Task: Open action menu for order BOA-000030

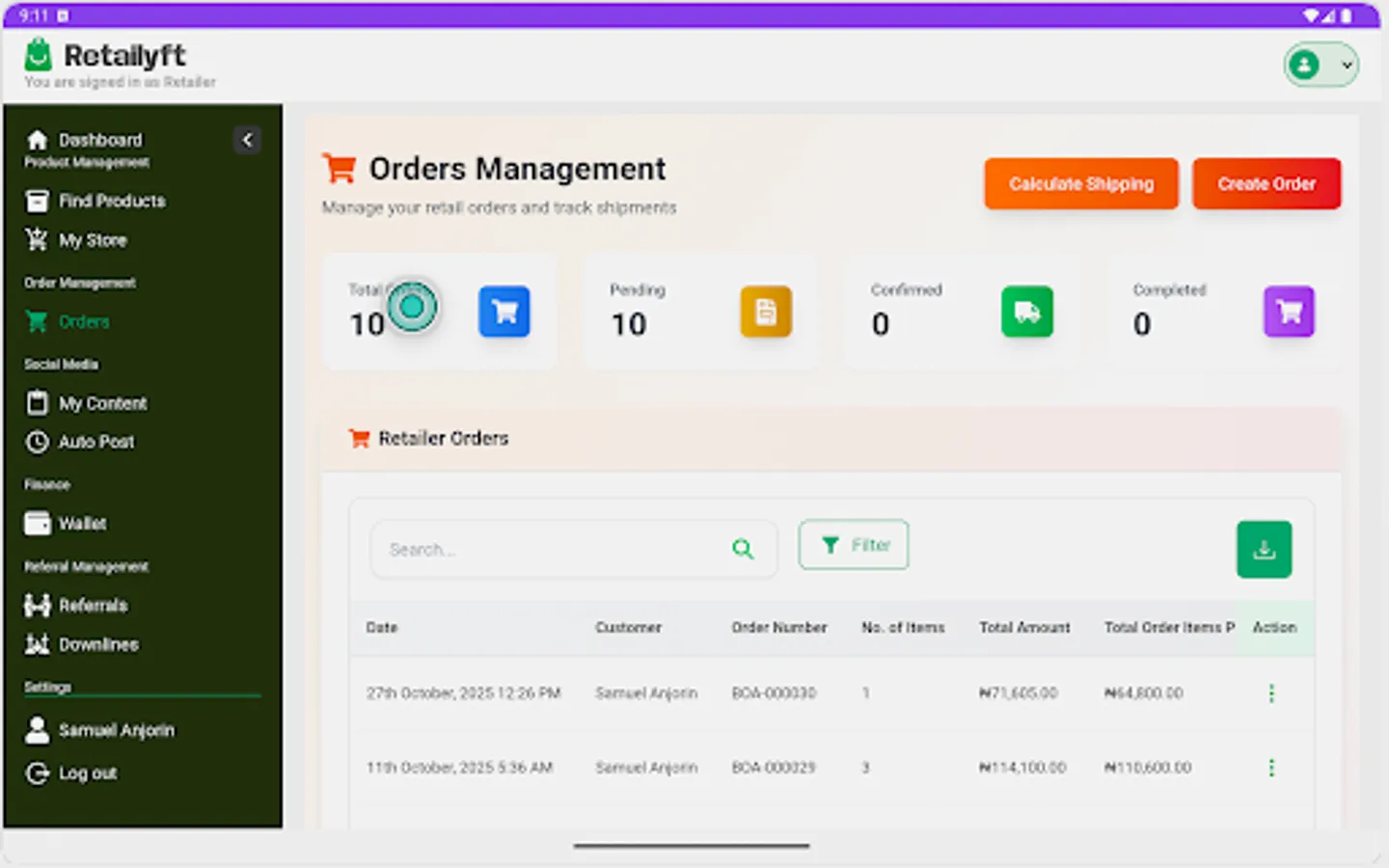Action: coord(1271,693)
